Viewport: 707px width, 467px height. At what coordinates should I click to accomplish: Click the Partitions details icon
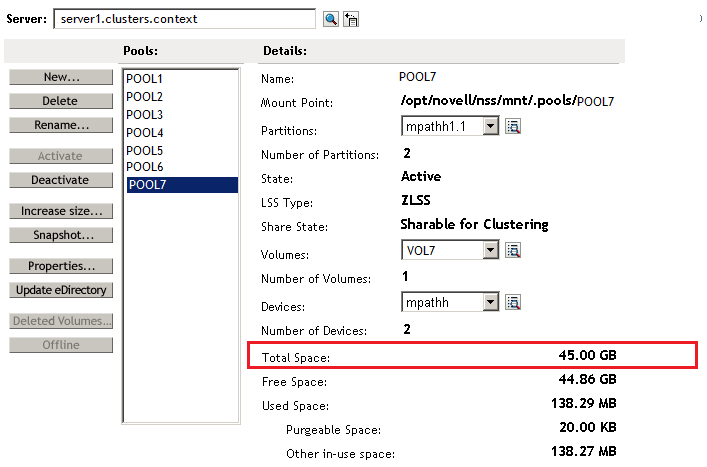point(514,126)
